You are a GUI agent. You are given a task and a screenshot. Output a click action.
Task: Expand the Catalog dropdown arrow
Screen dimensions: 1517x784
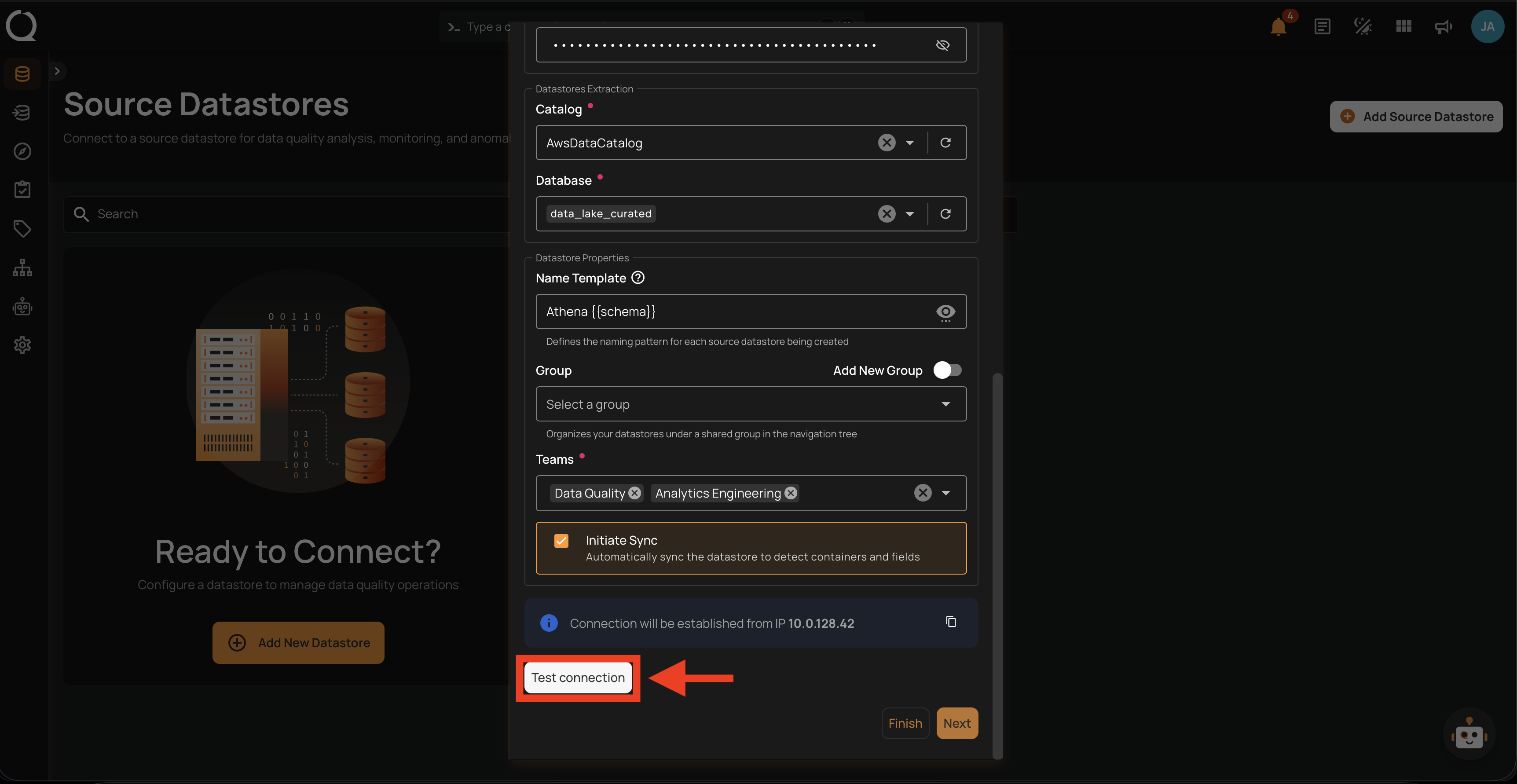click(x=909, y=143)
